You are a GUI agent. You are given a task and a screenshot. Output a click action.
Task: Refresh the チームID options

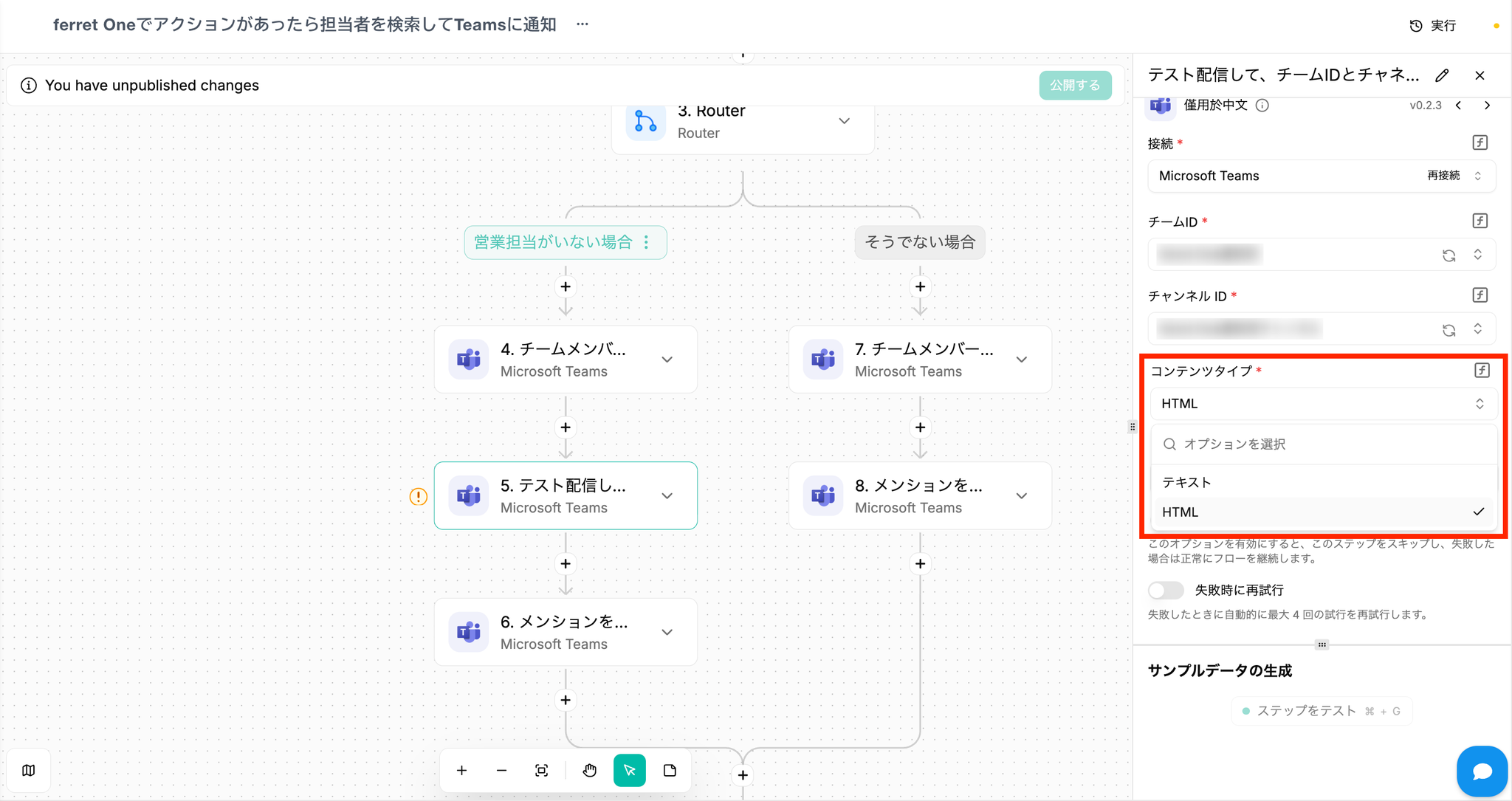click(x=1449, y=255)
